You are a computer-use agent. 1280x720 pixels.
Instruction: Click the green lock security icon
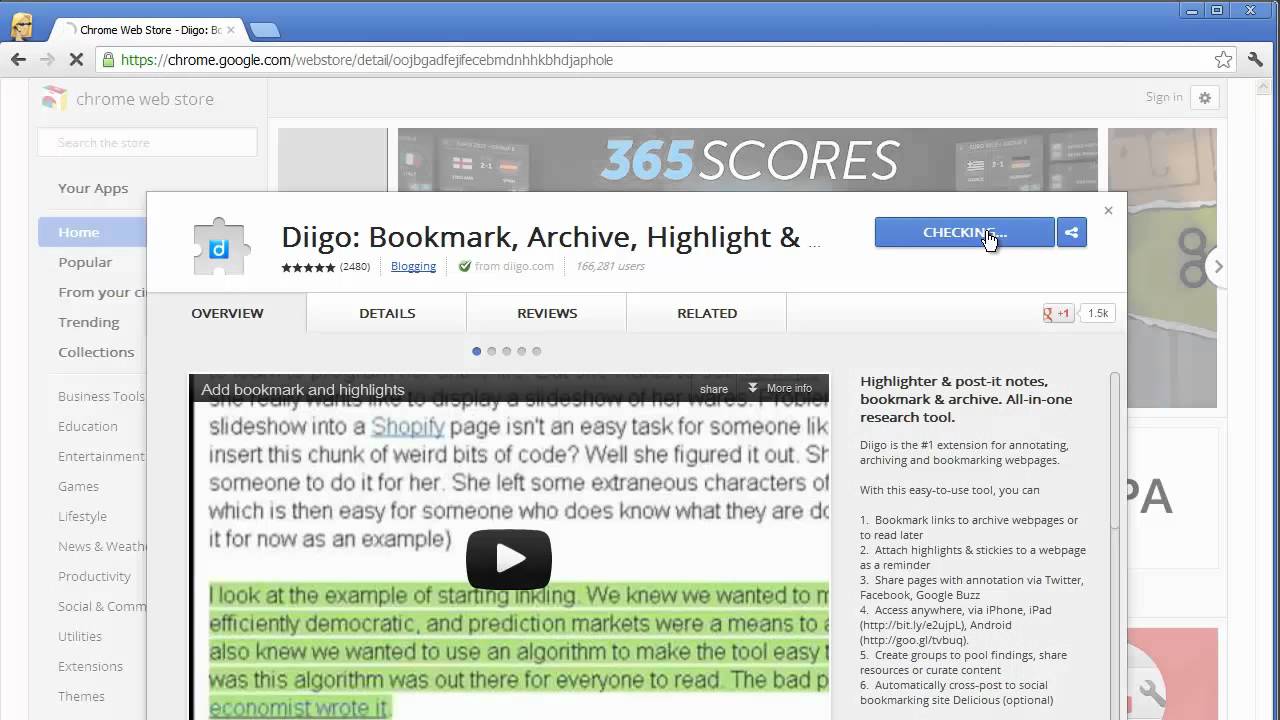tap(109, 60)
